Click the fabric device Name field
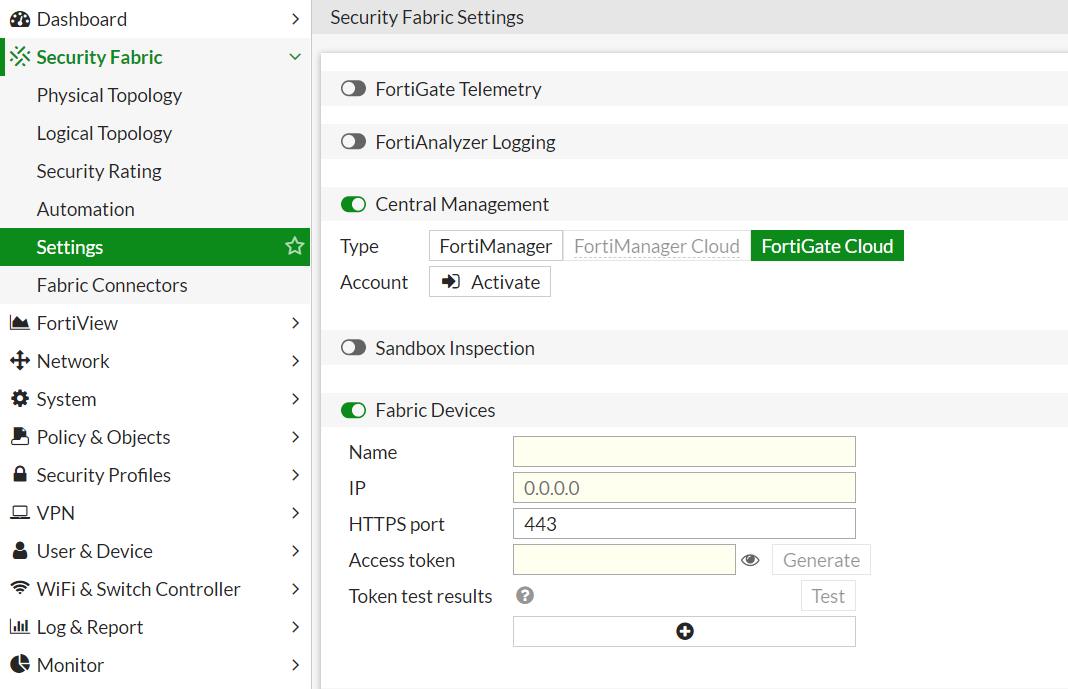Screen dimensions: 1068x689 tap(684, 451)
